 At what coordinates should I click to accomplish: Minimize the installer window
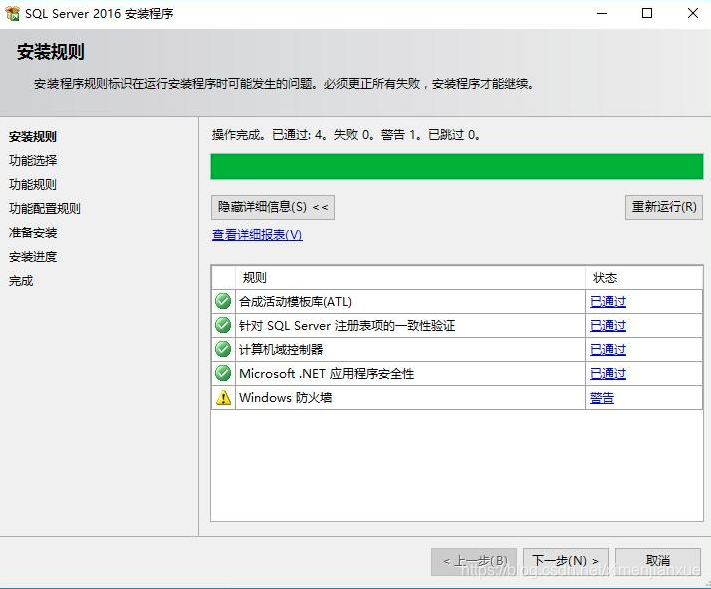pyautogui.click(x=602, y=14)
